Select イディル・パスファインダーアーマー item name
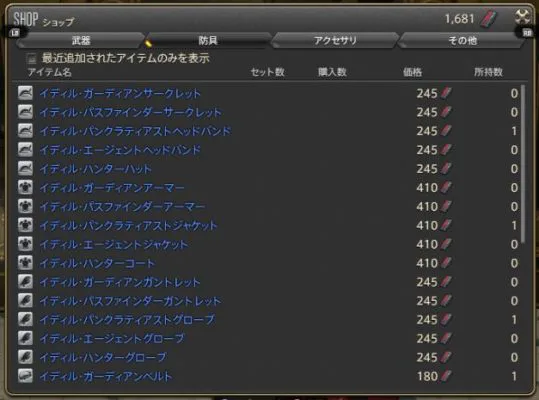Image resolution: width=539 pixels, height=400 pixels. (x=122, y=207)
